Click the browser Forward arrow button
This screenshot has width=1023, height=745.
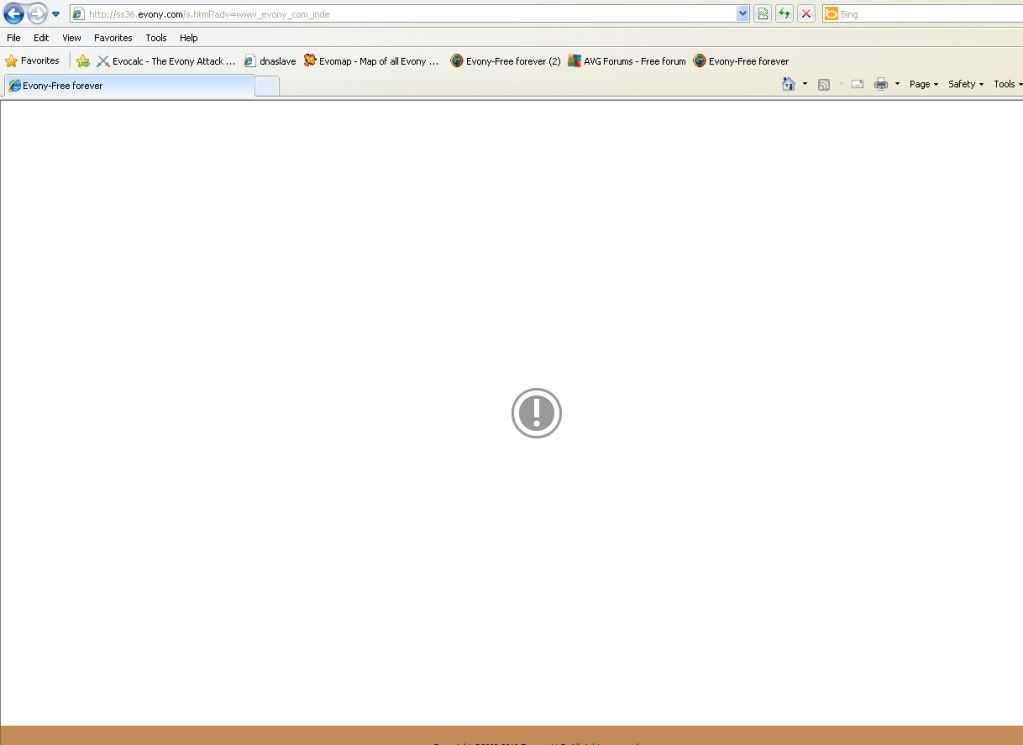(x=37, y=14)
